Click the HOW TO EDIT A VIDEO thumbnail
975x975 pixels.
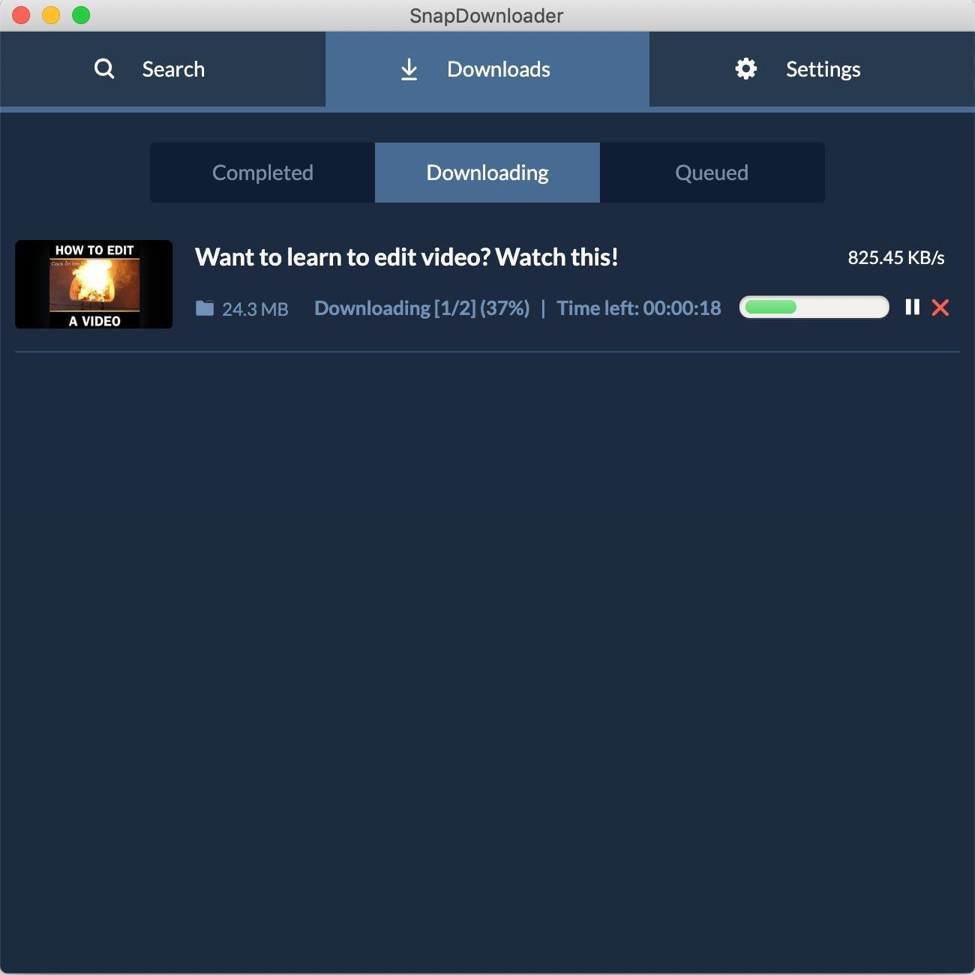coord(94,284)
